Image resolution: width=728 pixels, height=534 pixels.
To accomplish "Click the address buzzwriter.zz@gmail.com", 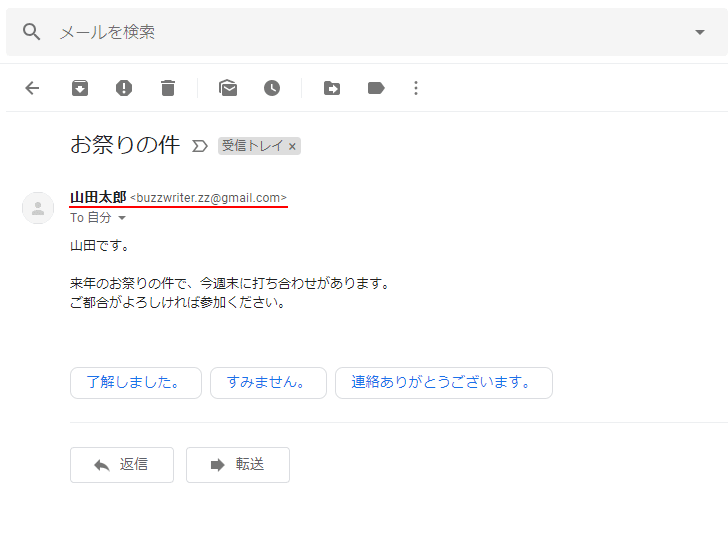I will click(x=208, y=198).
